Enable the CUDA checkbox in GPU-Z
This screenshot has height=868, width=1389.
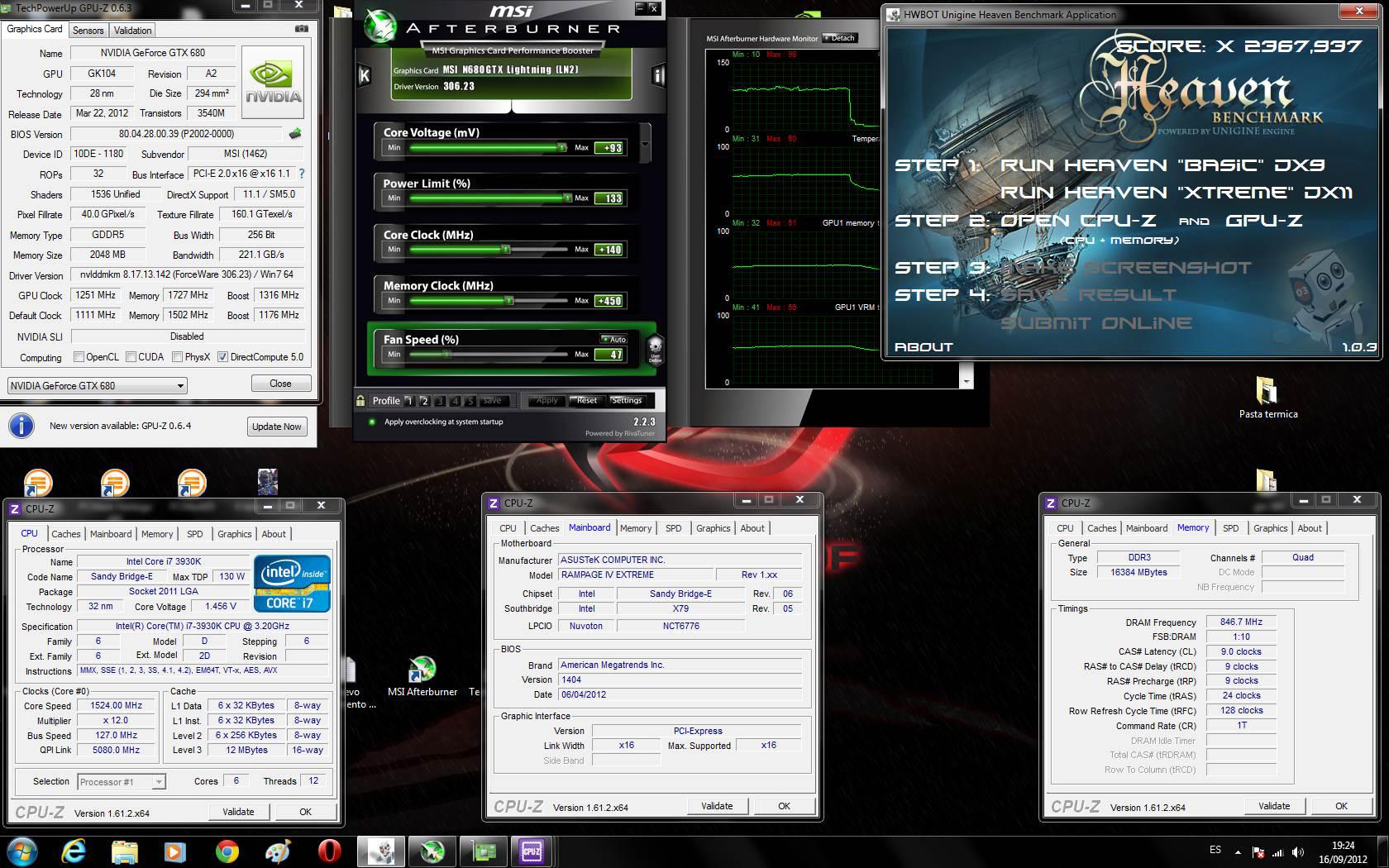pos(131,357)
